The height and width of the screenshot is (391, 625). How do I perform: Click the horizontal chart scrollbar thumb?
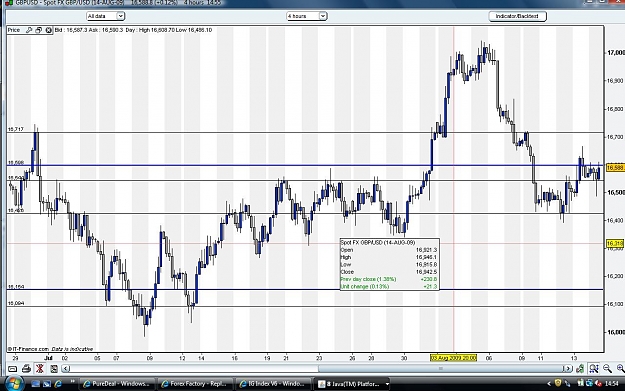(x=440, y=369)
